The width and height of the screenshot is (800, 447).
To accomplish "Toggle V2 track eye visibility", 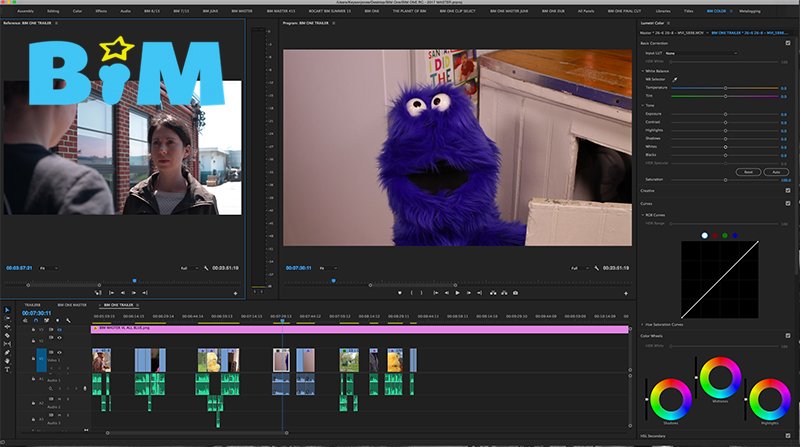I will 59,338.
